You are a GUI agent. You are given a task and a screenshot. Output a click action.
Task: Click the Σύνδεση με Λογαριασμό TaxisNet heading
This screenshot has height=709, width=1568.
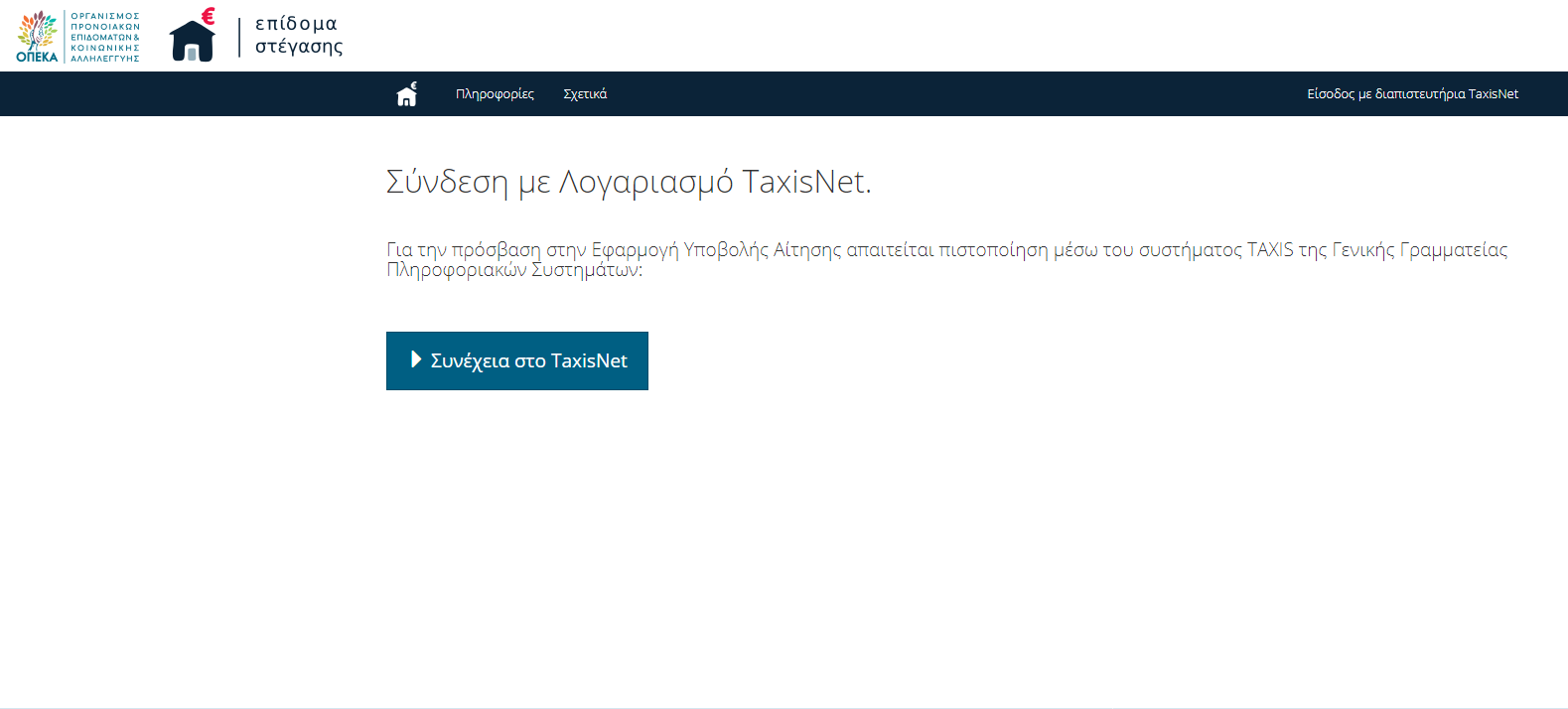629,182
